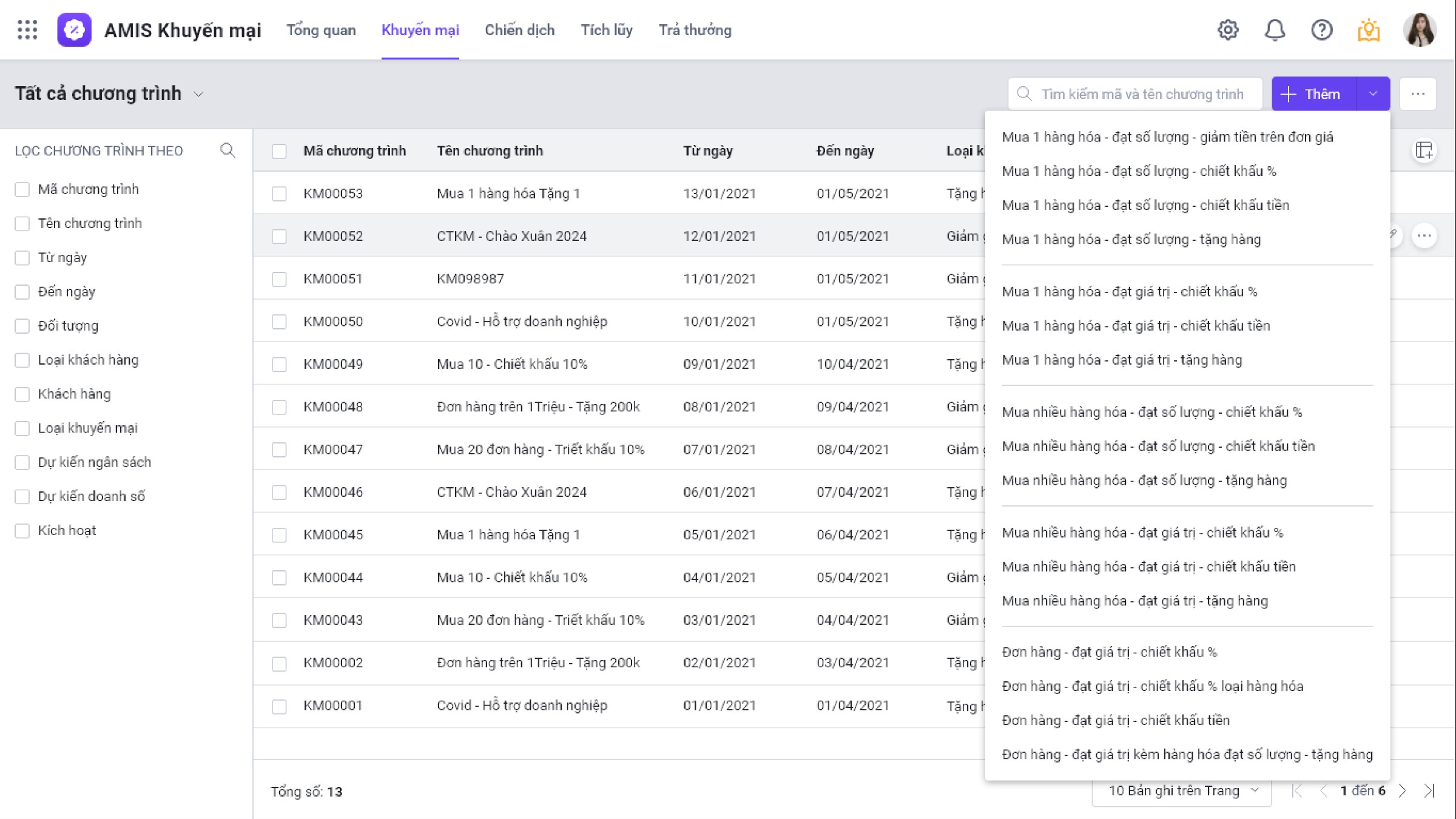Open the 10 Bản ghi trên Trang selector
Screen dimensions: 1456x819
tap(1181, 790)
